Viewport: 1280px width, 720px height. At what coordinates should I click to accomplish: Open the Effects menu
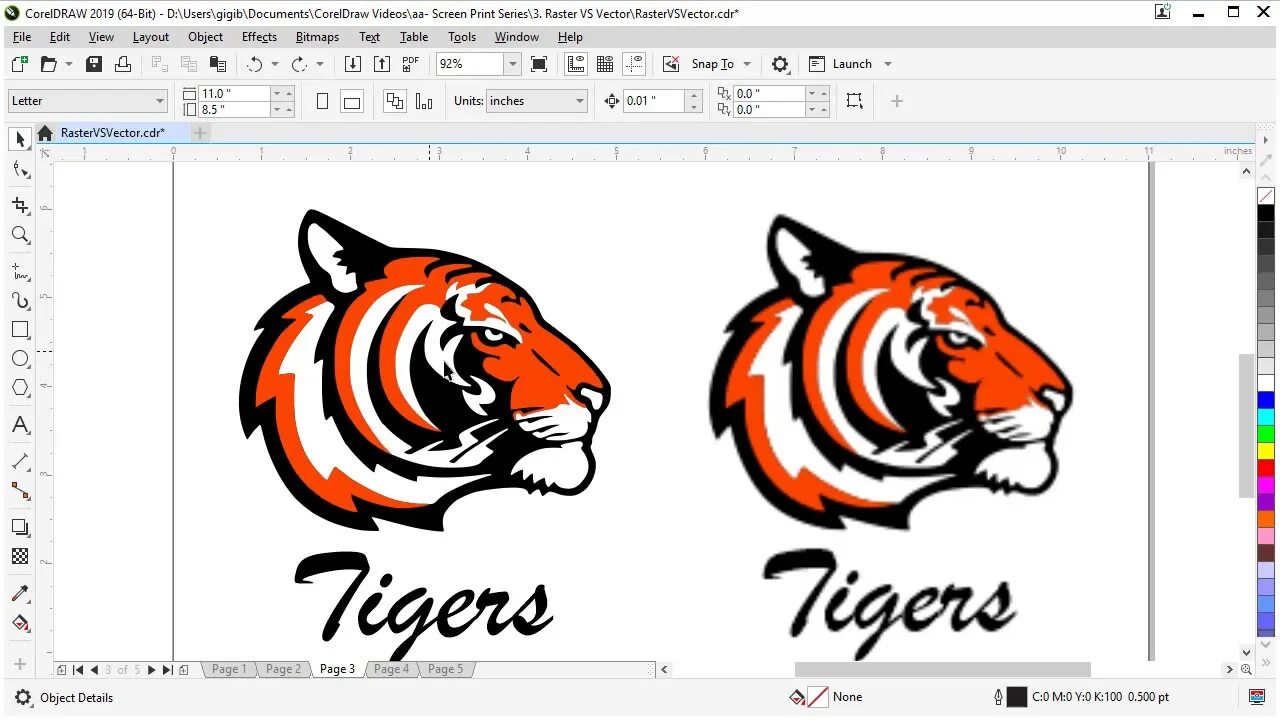click(x=259, y=37)
